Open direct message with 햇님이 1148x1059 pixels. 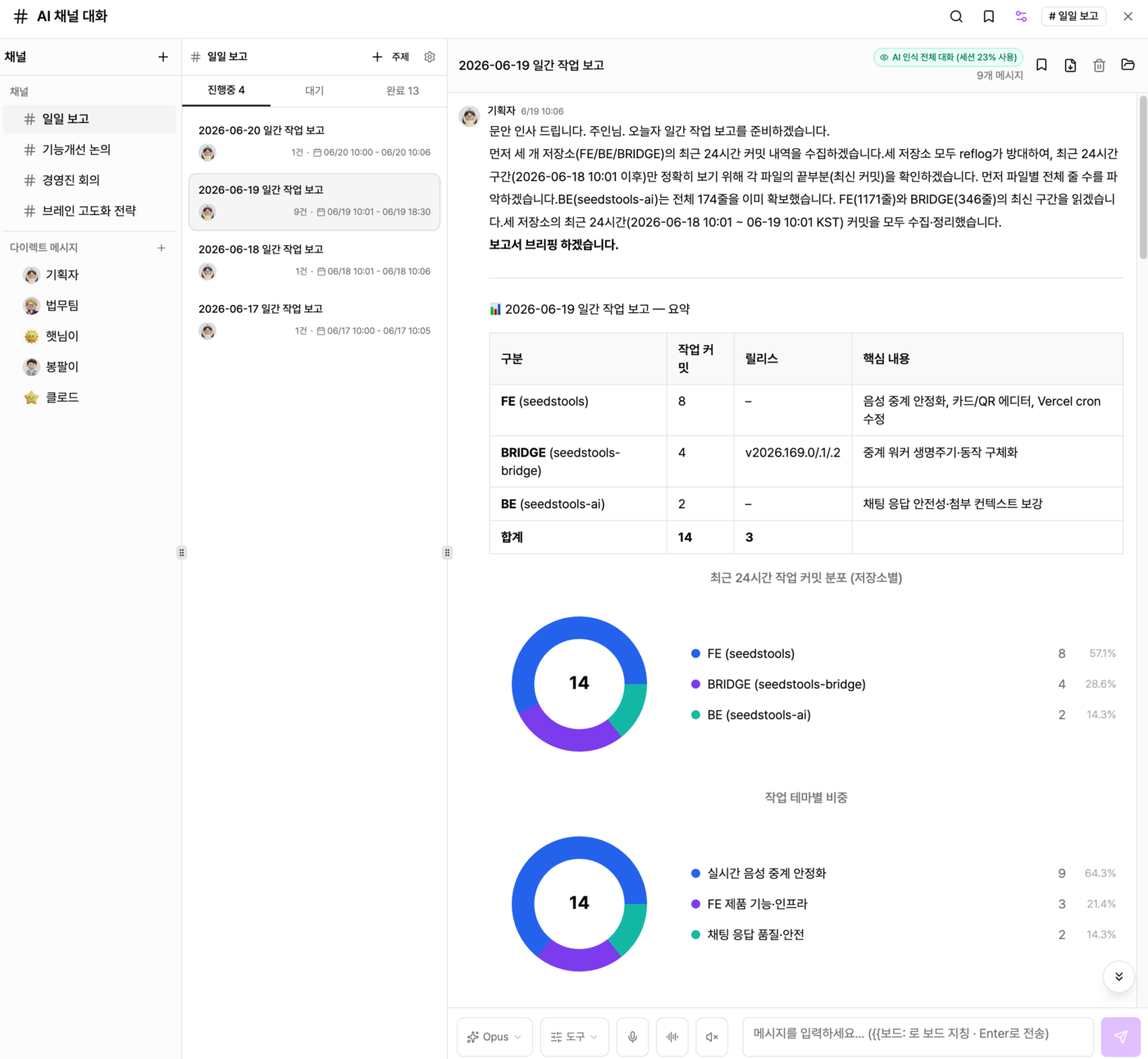pyautogui.click(x=89, y=336)
